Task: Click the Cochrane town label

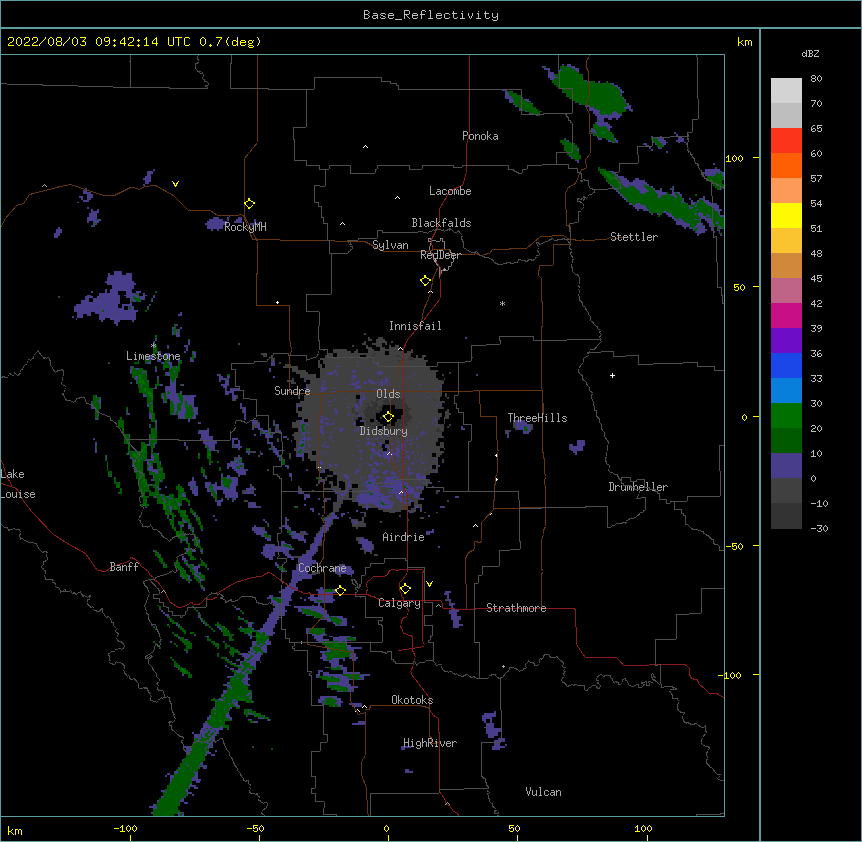Action: click(x=322, y=568)
